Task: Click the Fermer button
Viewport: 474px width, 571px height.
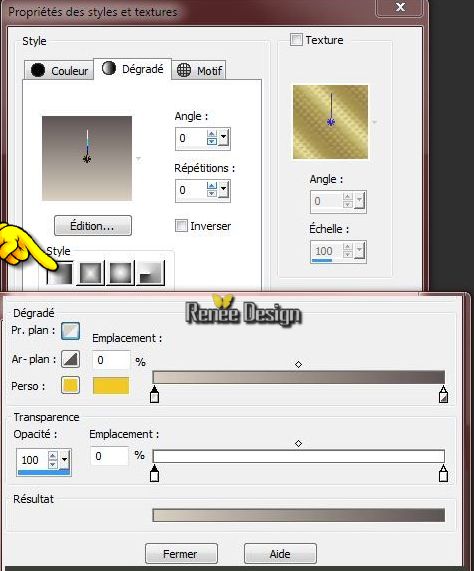Action: (x=181, y=554)
